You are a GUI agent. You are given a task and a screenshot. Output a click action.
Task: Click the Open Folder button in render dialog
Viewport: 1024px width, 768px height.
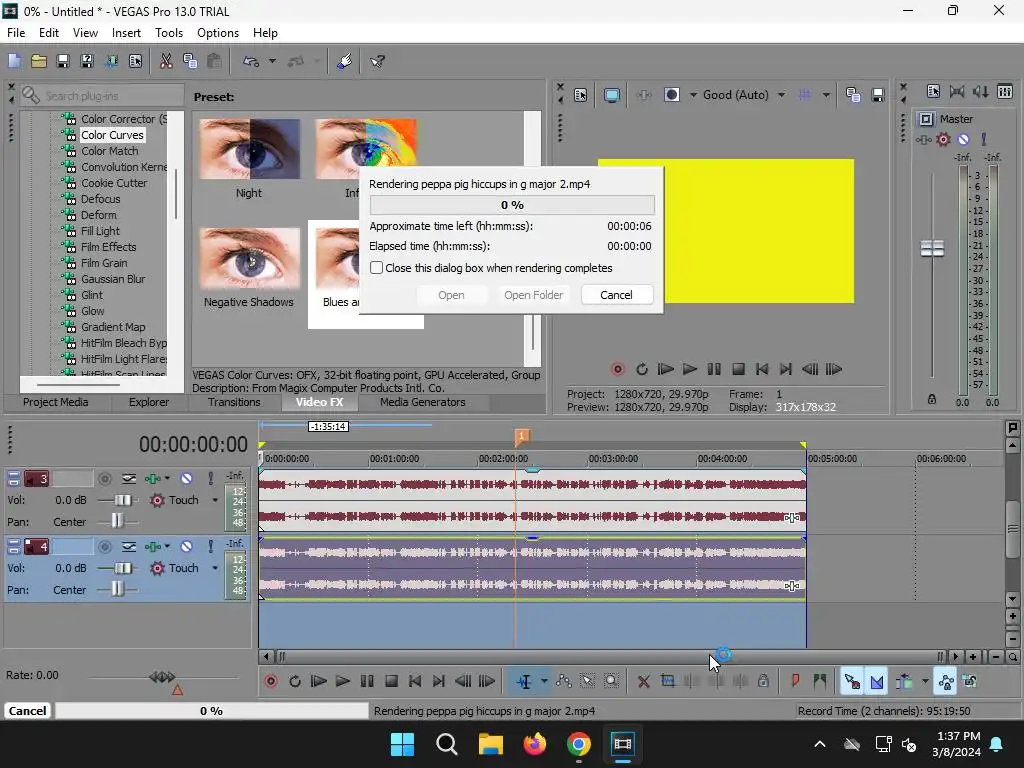click(534, 295)
